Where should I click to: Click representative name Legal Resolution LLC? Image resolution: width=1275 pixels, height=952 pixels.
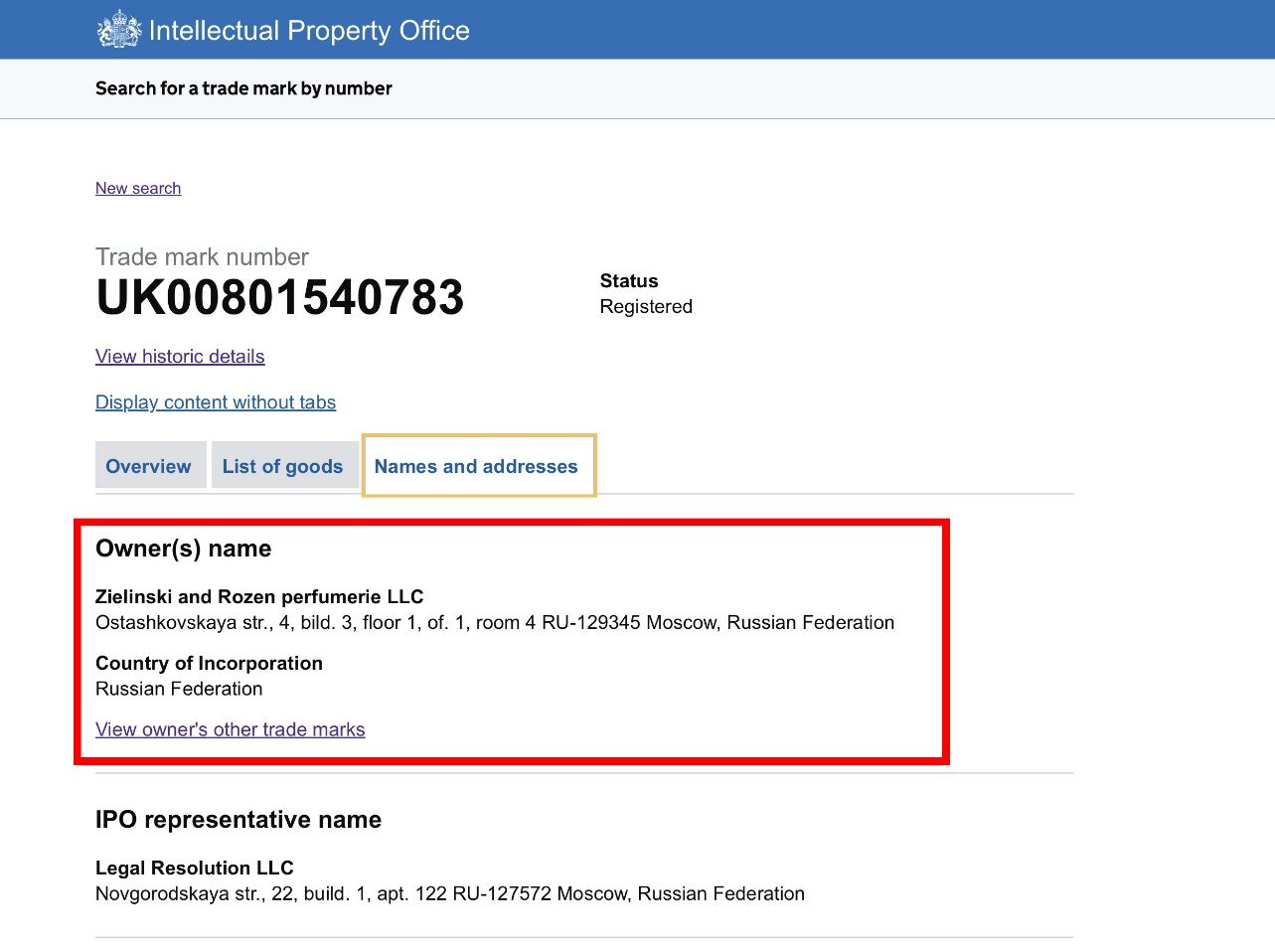click(195, 868)
